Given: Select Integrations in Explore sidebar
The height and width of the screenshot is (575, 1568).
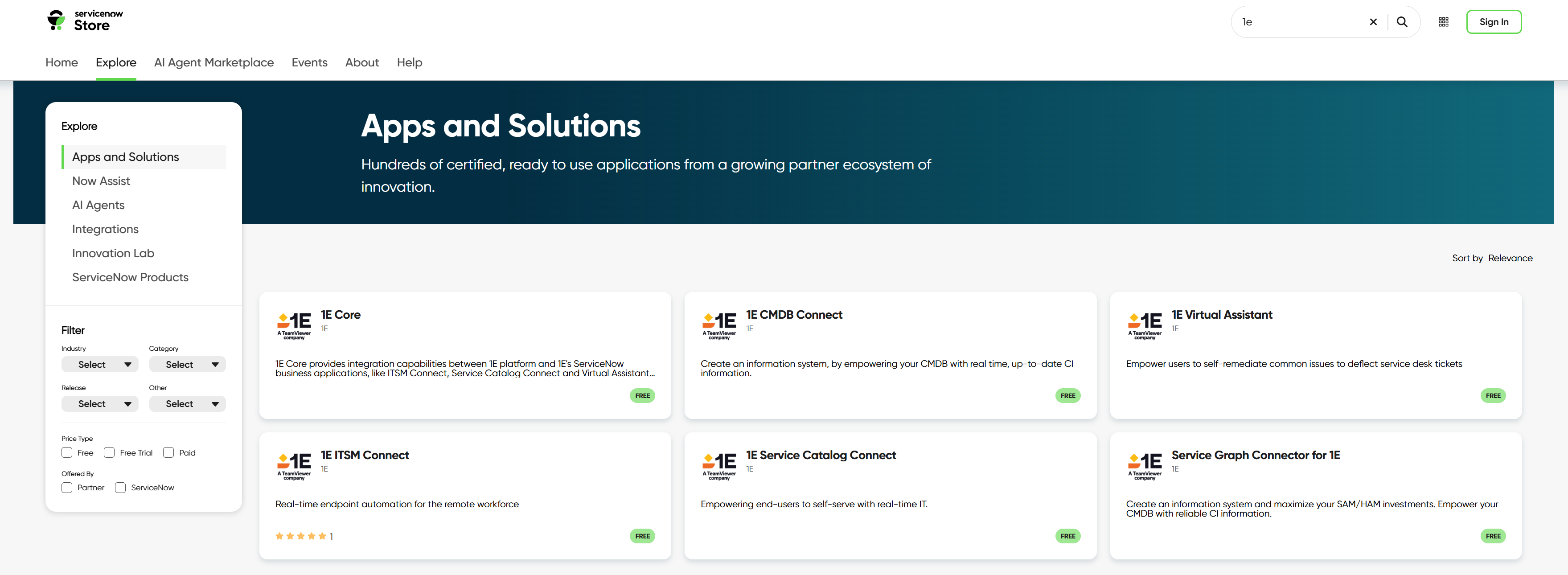Looking at the screenshot, I should [x=105, y=229].
